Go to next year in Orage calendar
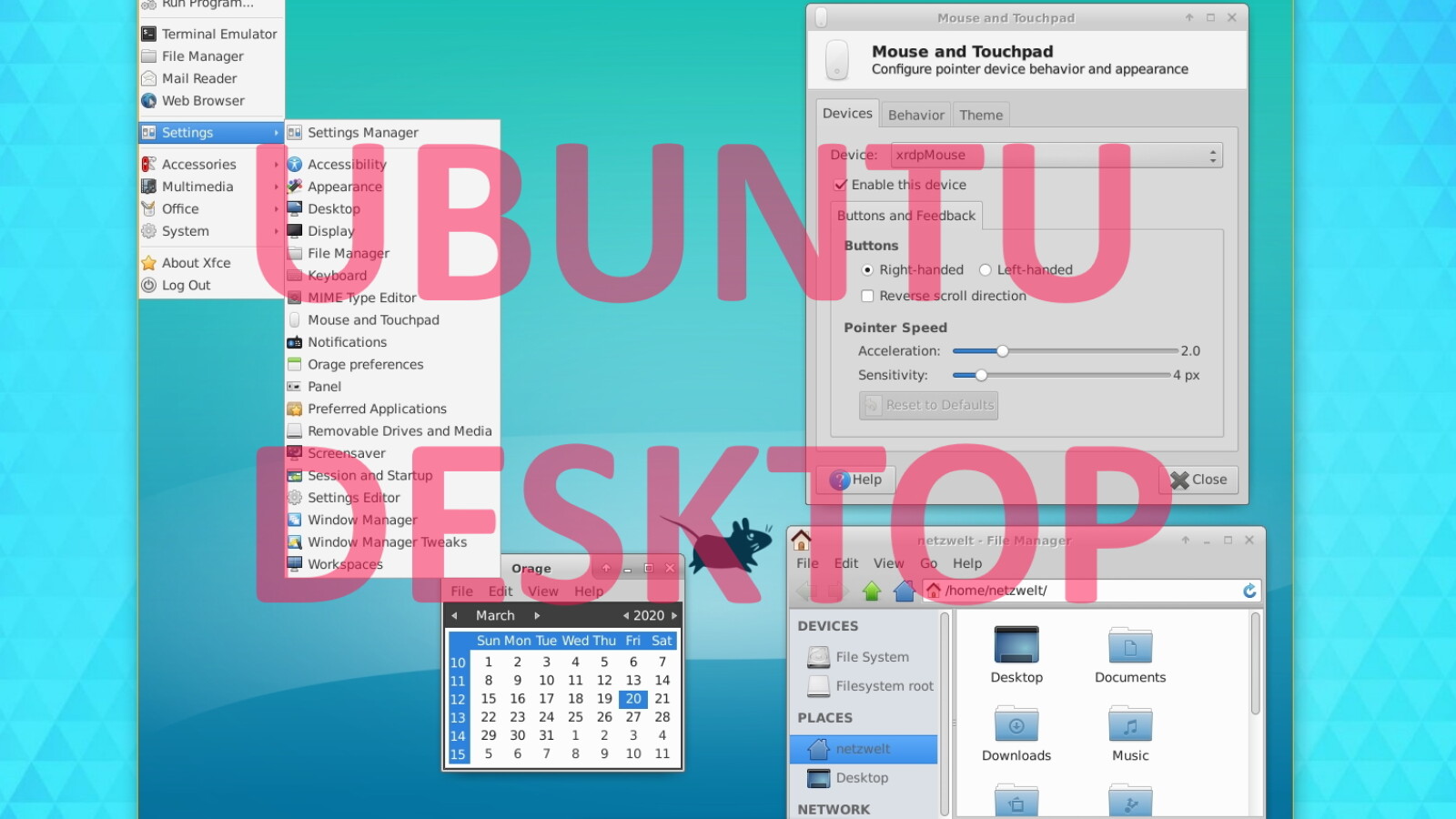1456x819 pixels. [674, 614]
